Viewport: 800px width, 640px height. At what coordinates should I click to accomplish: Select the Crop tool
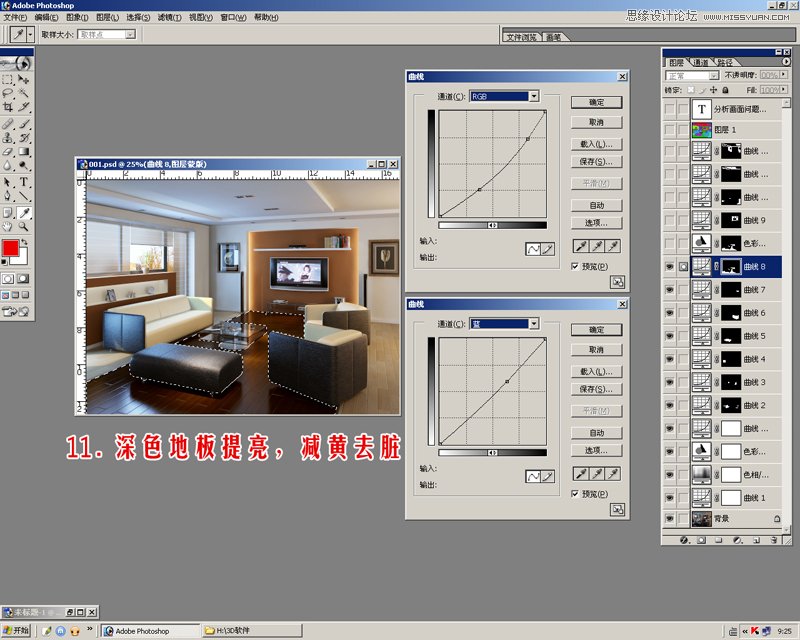8,107
